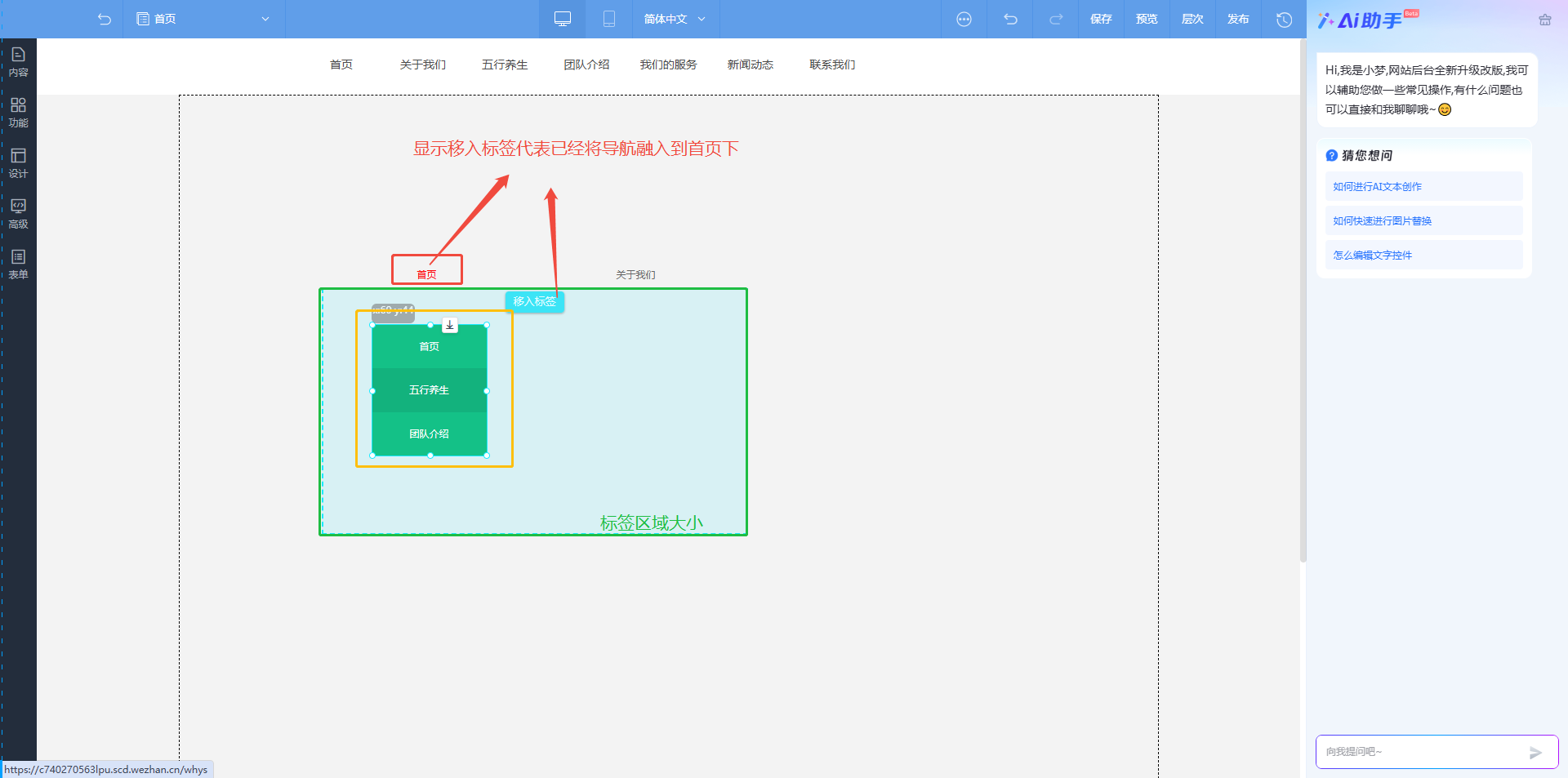The width and height of the screenshot is (1568, 778).
Task: Click 关于我们 in the site navigation
Action: point(423,64)
